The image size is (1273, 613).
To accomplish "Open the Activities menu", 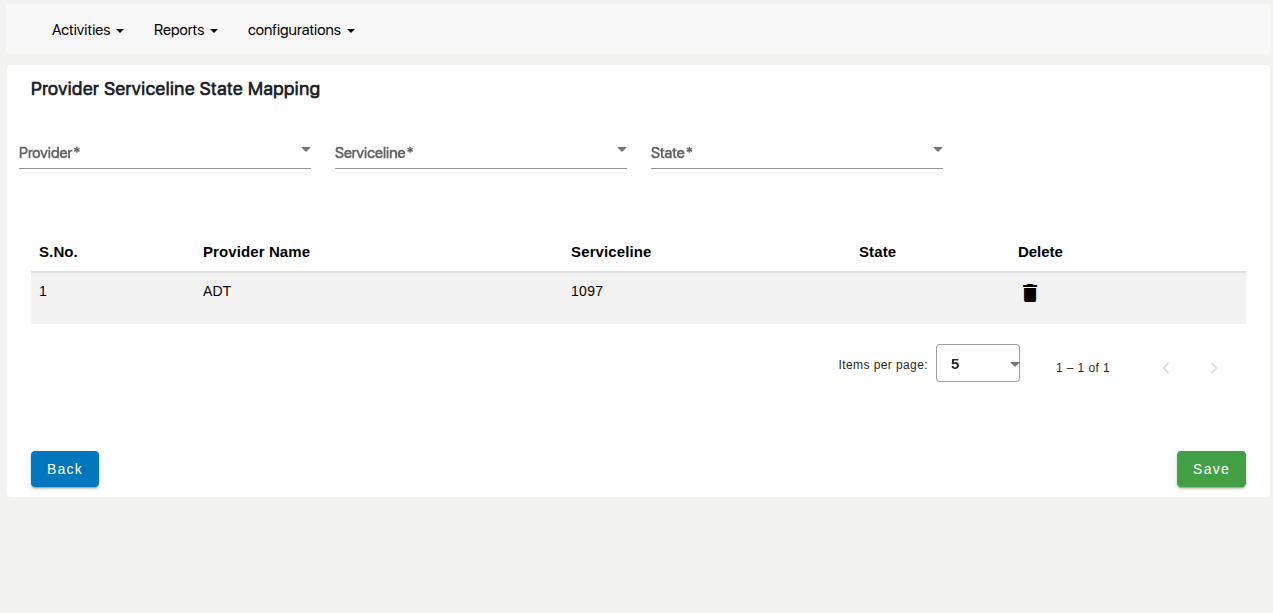I will click(88, 30).
